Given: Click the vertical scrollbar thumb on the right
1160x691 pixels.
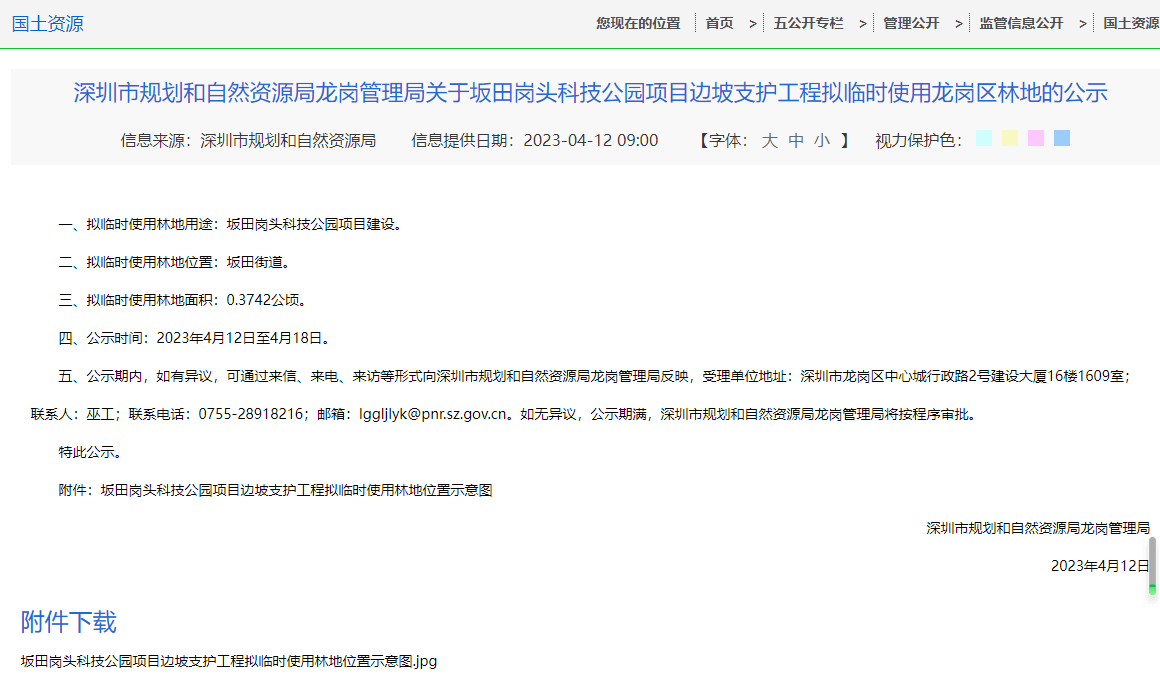Looking at the screenshot, I should [x=1152, y=565].
